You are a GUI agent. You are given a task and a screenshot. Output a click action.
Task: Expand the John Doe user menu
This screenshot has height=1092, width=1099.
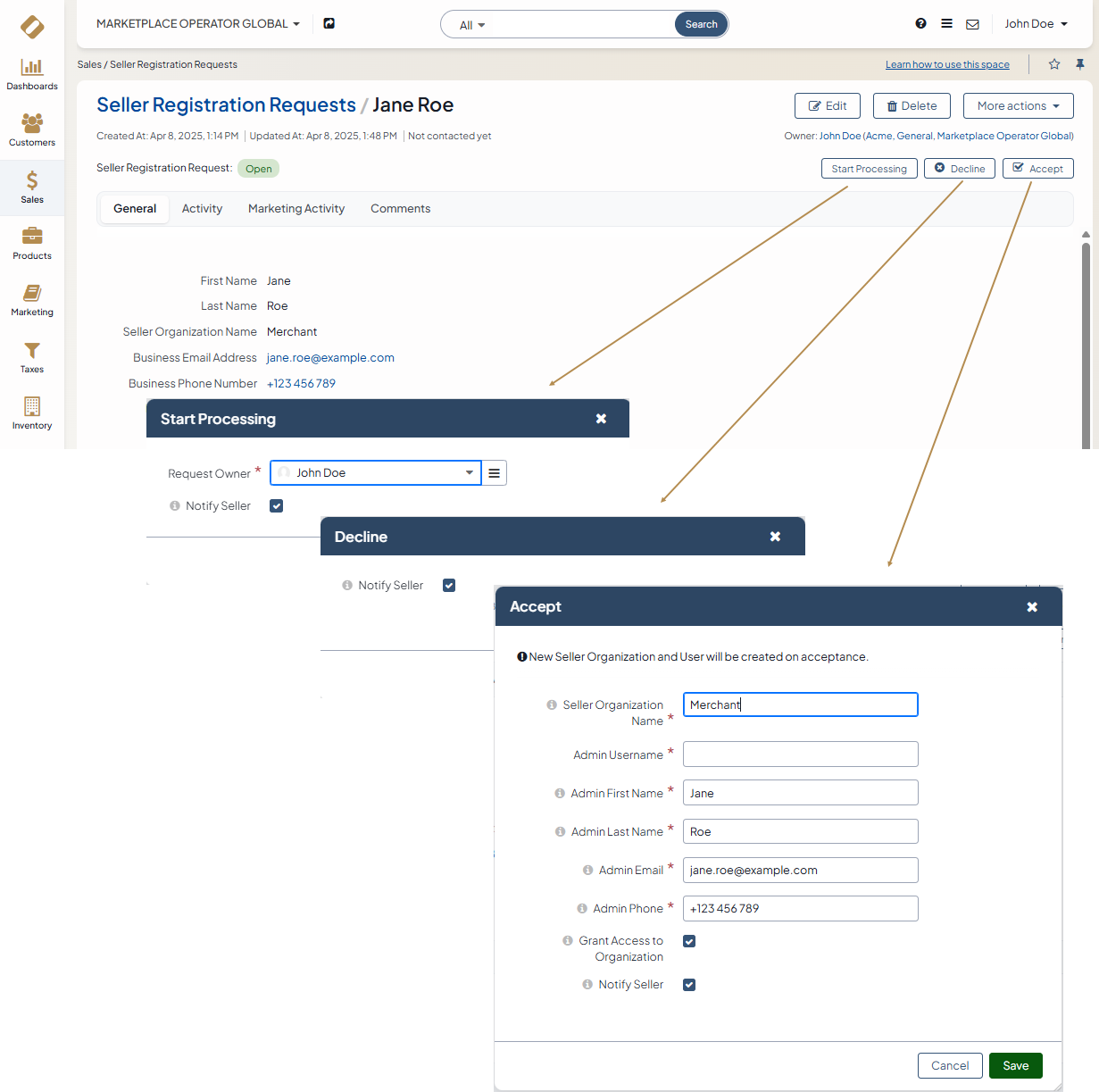[1036, 24]
